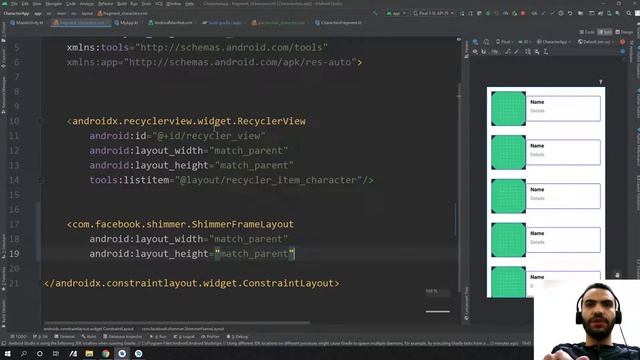Select the third green avatar in layout preview

509,196
